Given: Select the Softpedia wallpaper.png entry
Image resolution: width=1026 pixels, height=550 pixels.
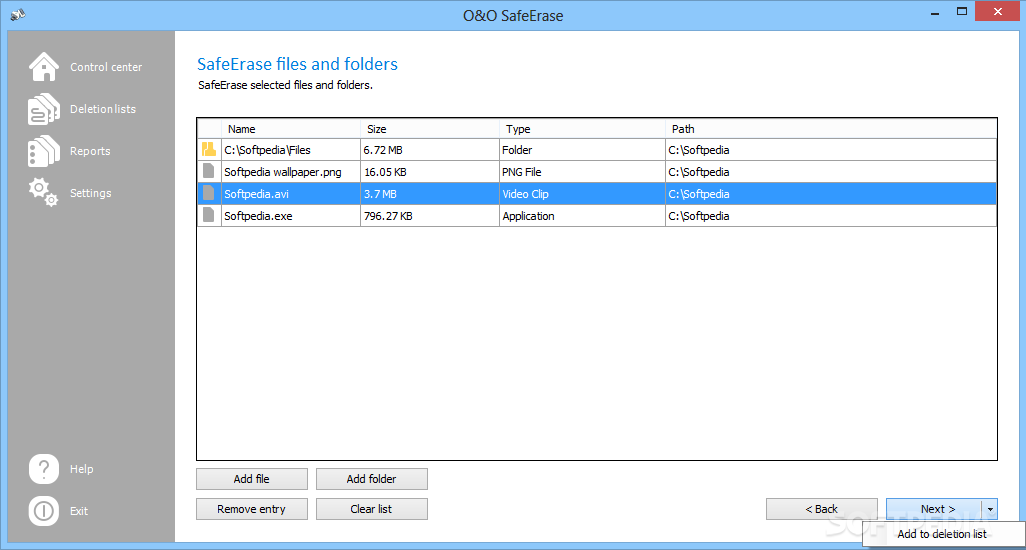Looking at the screenshot, I should 283,172.
